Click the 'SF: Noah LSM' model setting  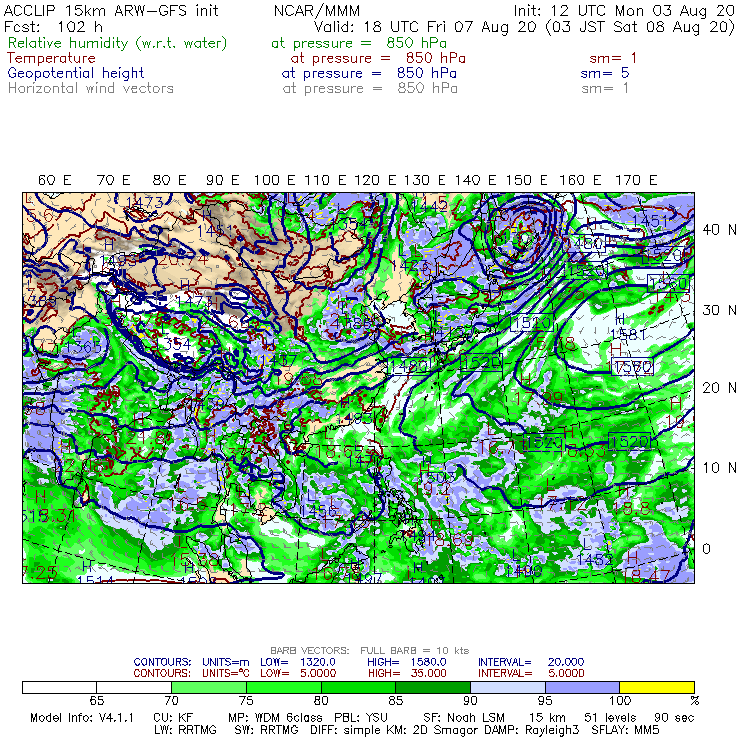click(464, 718)
